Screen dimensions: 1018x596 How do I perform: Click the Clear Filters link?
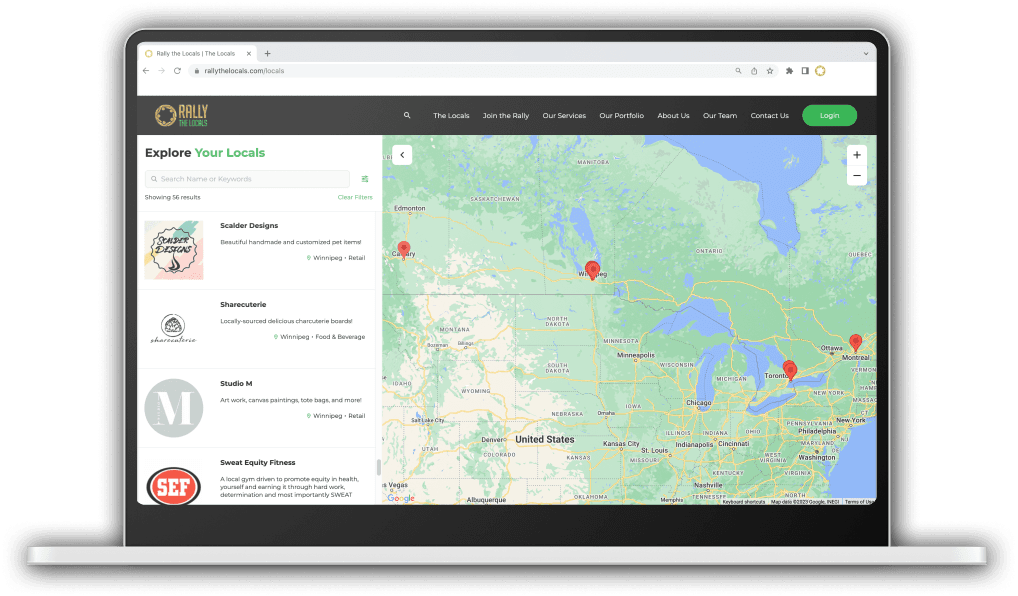pos(354,197)
